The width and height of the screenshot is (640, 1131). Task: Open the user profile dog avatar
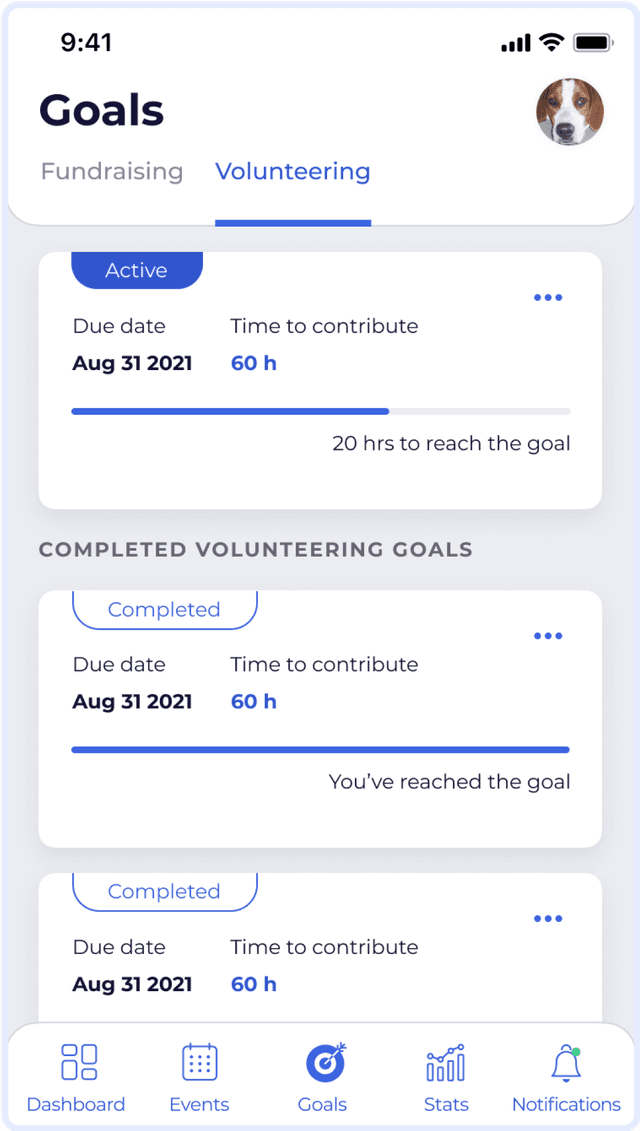click(x=570, y=113)
